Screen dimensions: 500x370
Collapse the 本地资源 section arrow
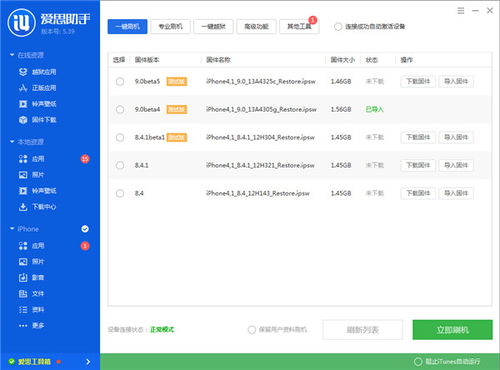pos(12,142)
